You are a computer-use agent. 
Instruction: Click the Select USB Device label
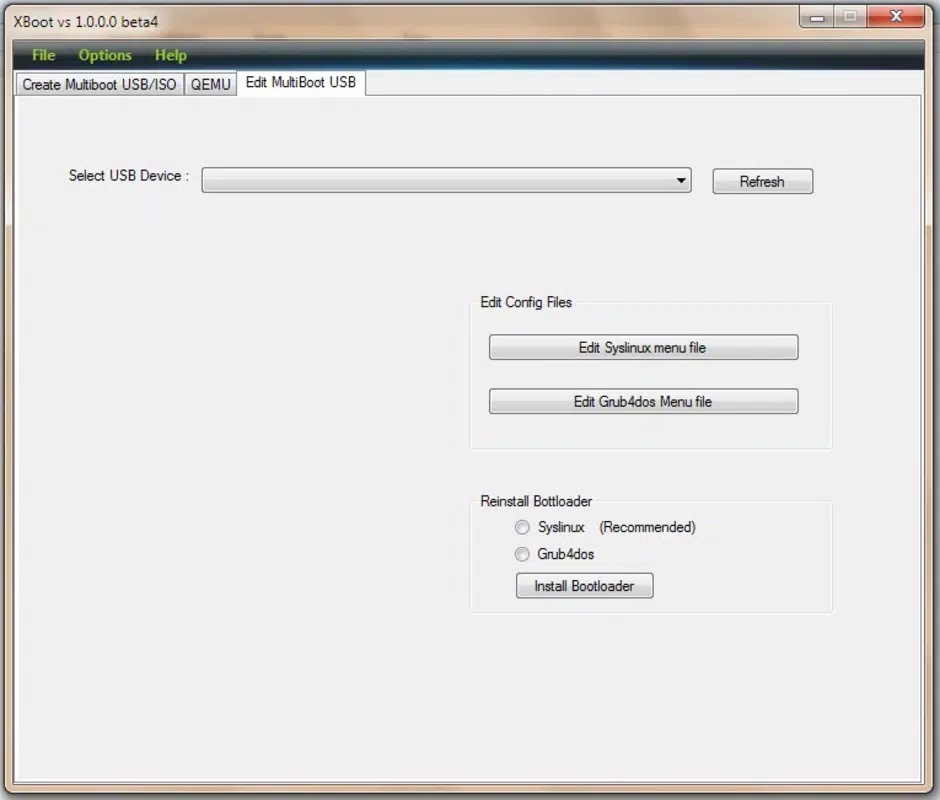coord(129,176)
